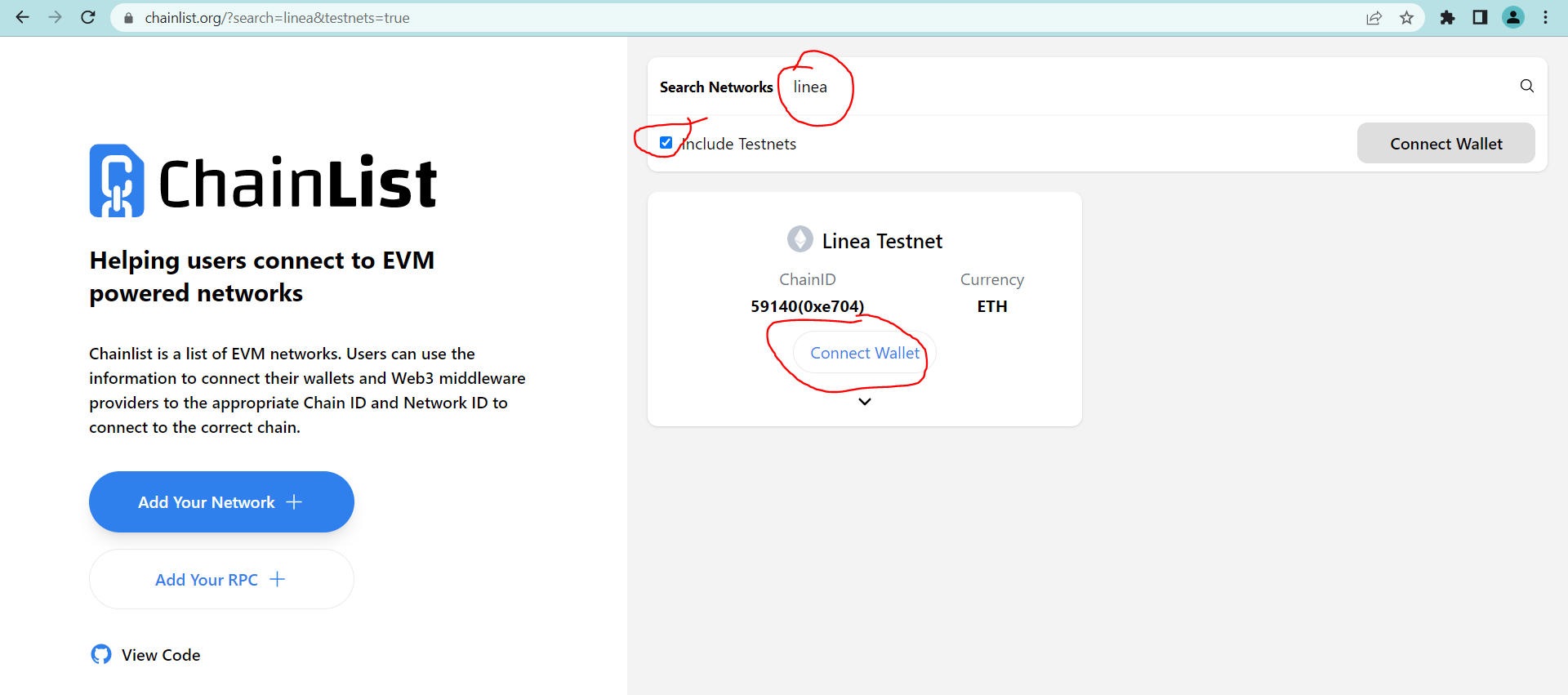Reload the chainlist.org page
1568x695 pixels.
[x=88, y=17]
